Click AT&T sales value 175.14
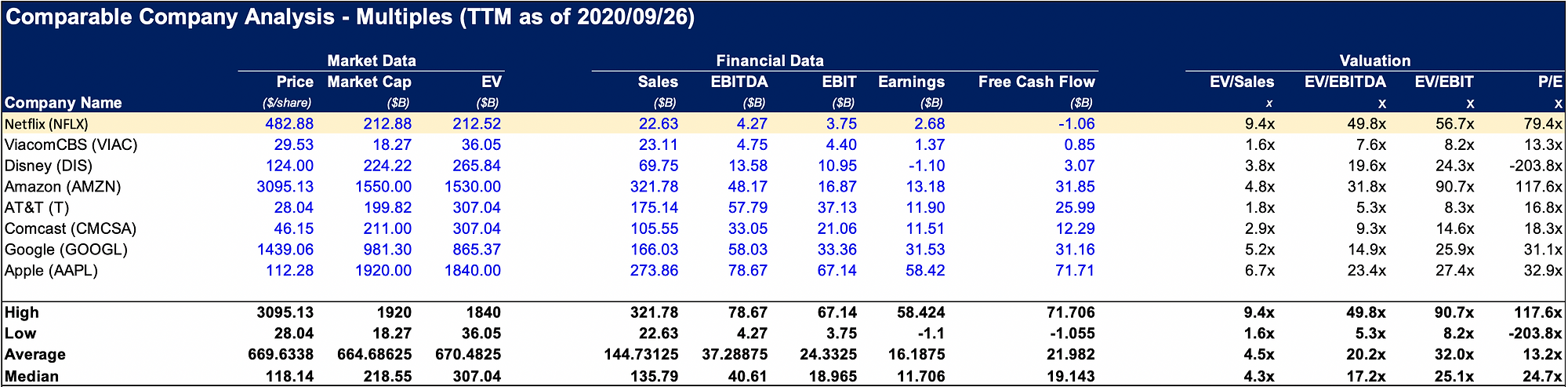This screenshot has height=387, width=1568. pyautogui.click(x=654, y=207)
